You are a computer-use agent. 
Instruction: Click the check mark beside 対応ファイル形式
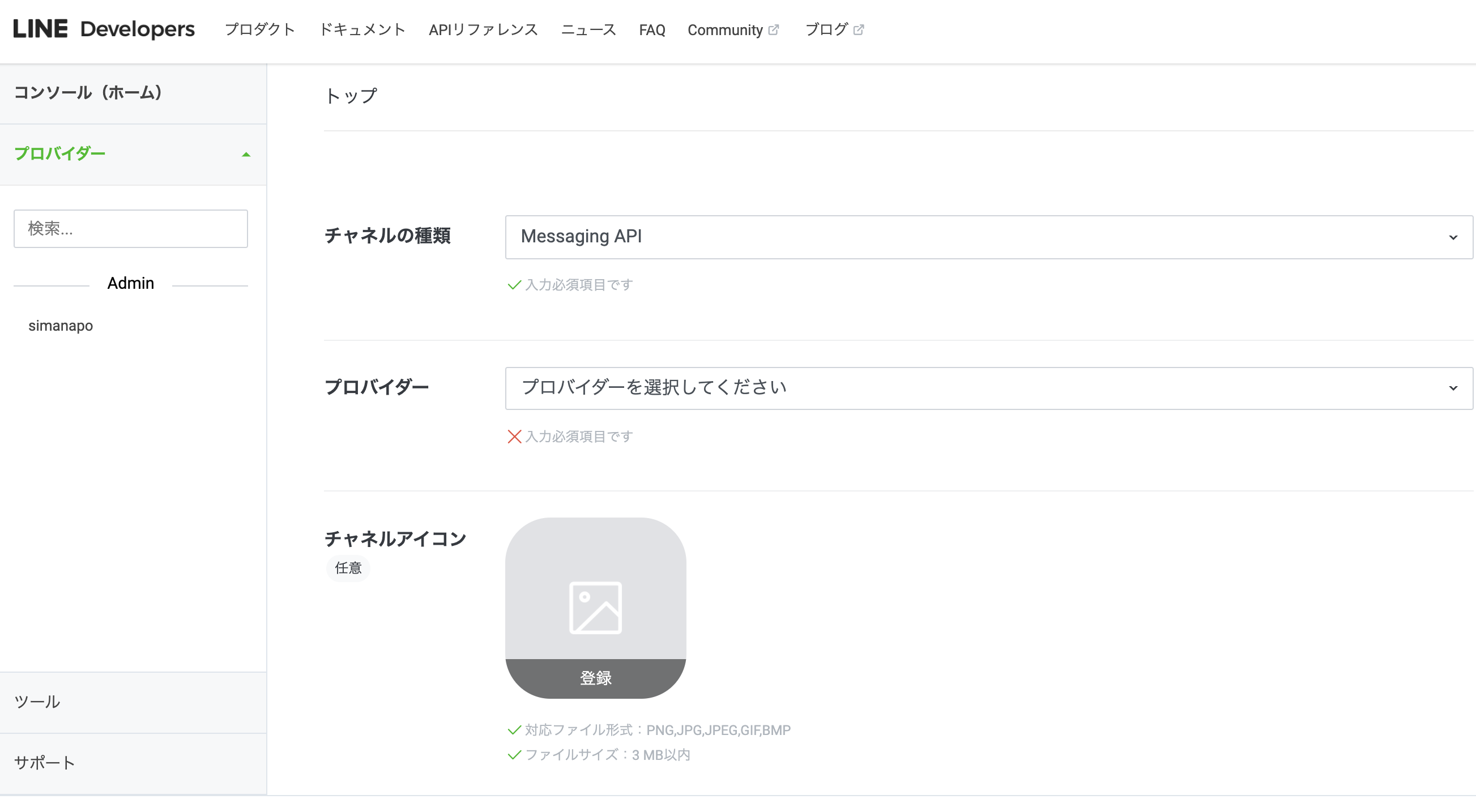click(x=514, y=730)
